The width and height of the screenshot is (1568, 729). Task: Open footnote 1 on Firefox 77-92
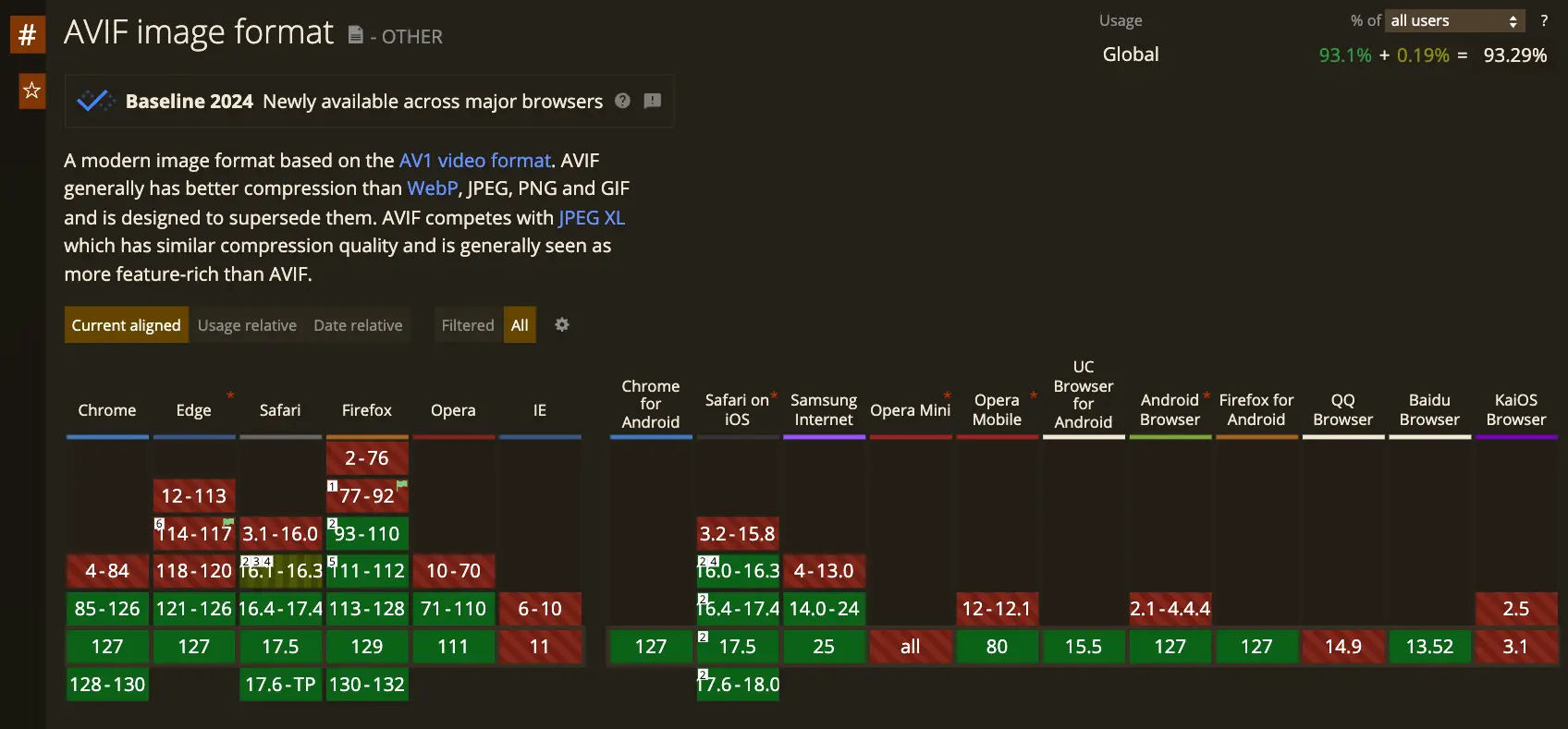[332, 486]
